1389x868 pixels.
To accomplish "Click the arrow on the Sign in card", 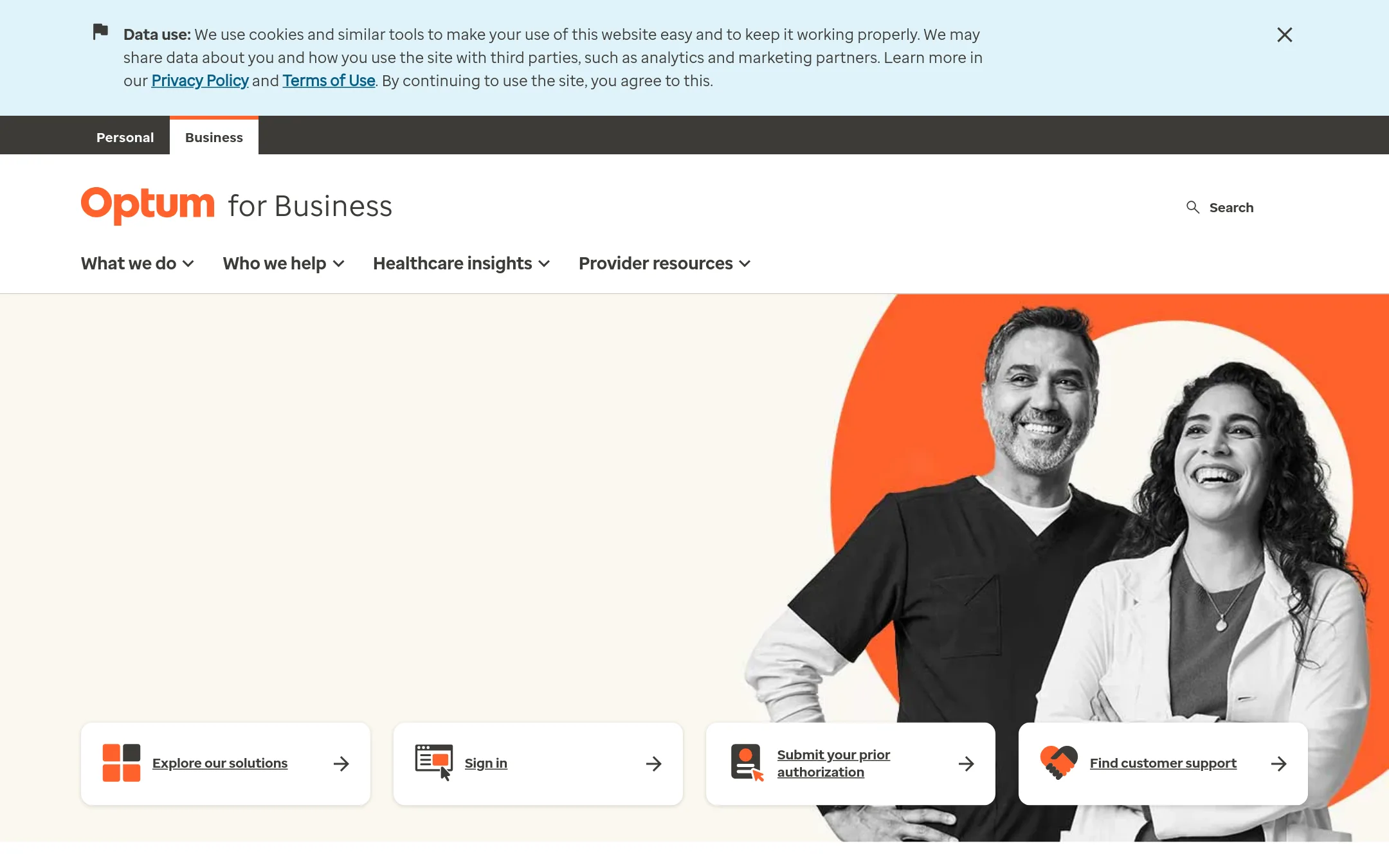I will pos(654,764).
